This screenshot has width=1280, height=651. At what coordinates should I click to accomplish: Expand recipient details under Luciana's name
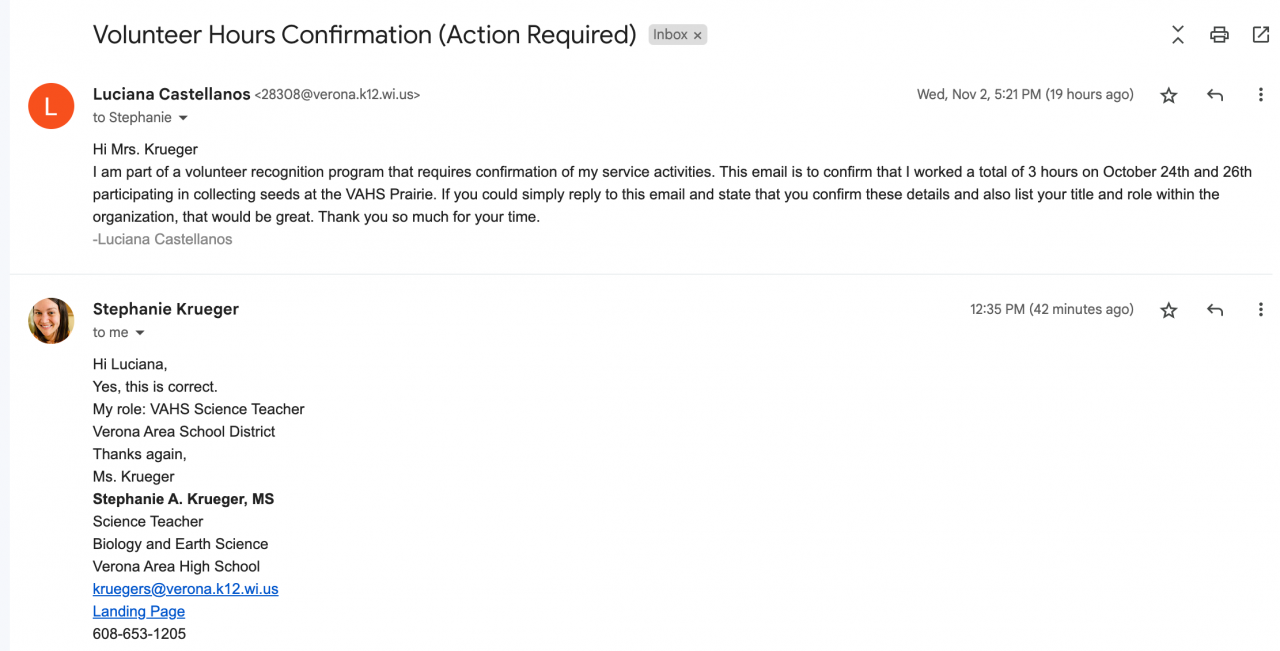(x=183, y=118)
